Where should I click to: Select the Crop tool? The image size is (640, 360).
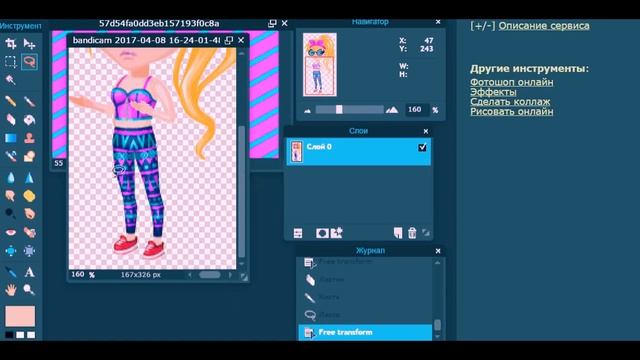click(11, 44)
